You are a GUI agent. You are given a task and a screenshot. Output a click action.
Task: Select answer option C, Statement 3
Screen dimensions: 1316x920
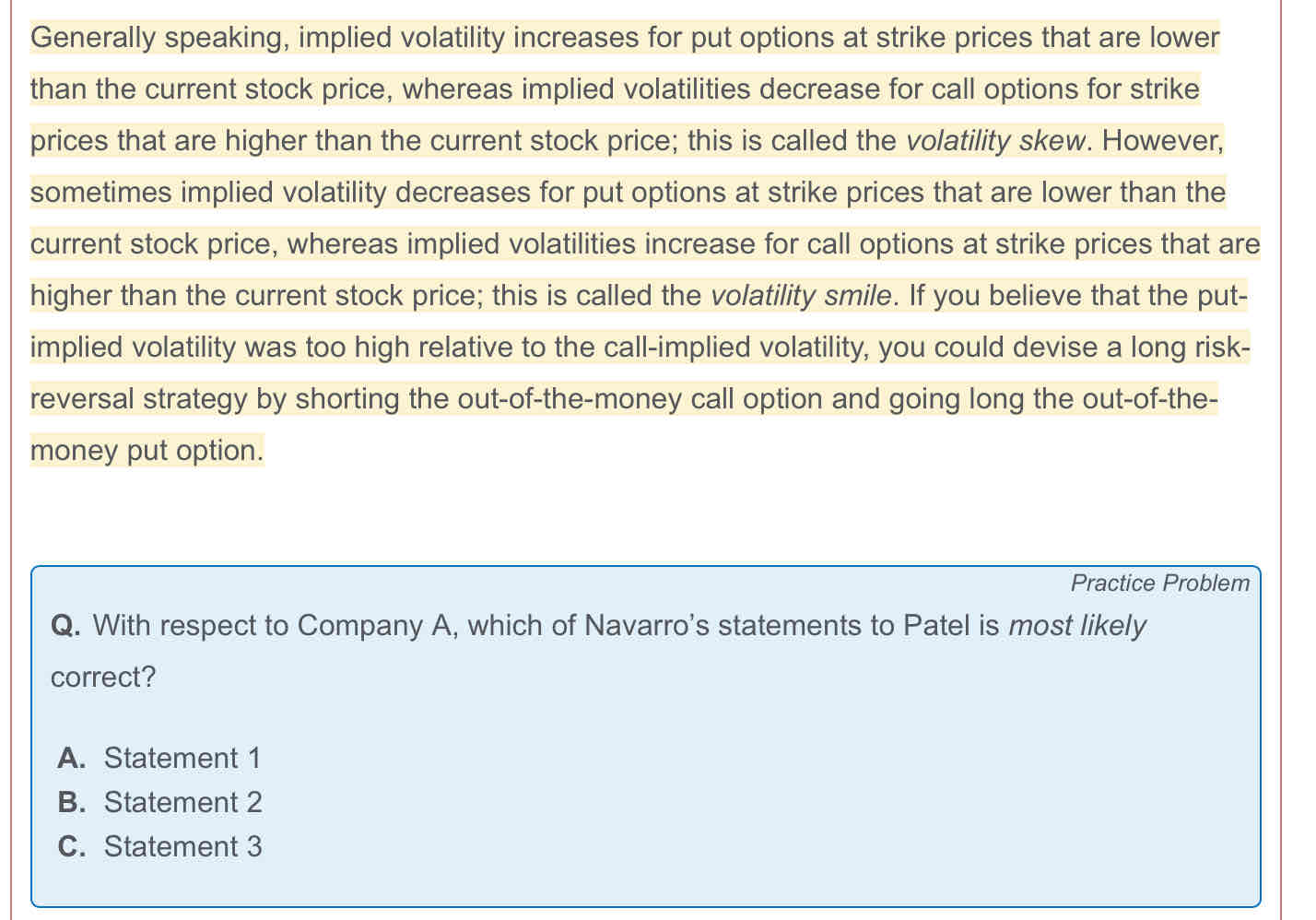point(159,846)
